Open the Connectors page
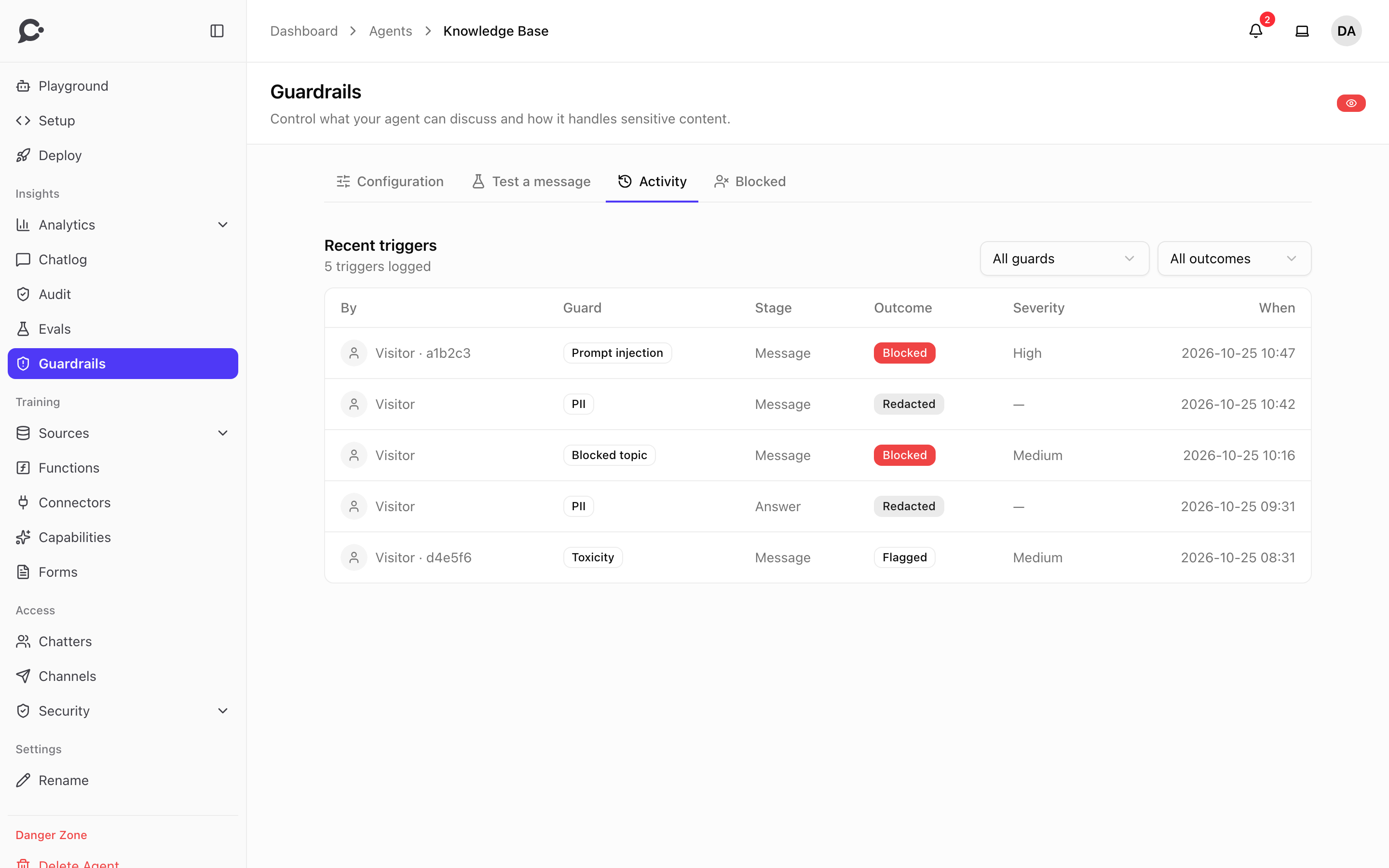The image size is (1389, 868). [123, 502]
